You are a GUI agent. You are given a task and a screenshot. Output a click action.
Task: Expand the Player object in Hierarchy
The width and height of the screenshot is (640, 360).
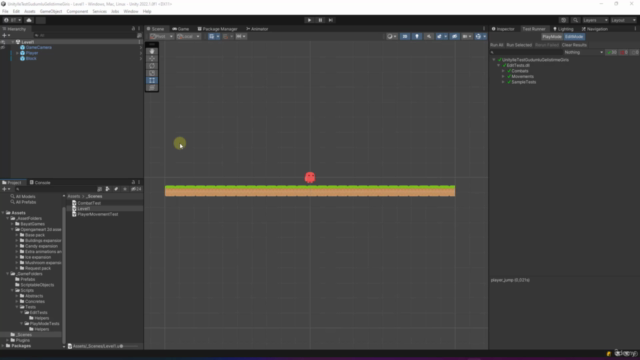coord(17,53)
